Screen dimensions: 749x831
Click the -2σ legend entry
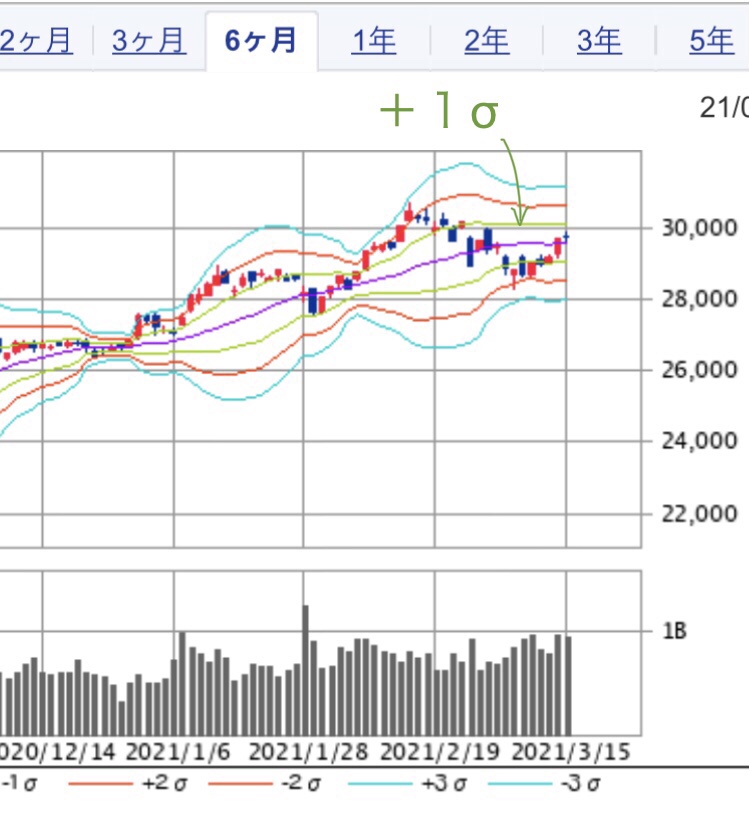[x=302, y=783]
